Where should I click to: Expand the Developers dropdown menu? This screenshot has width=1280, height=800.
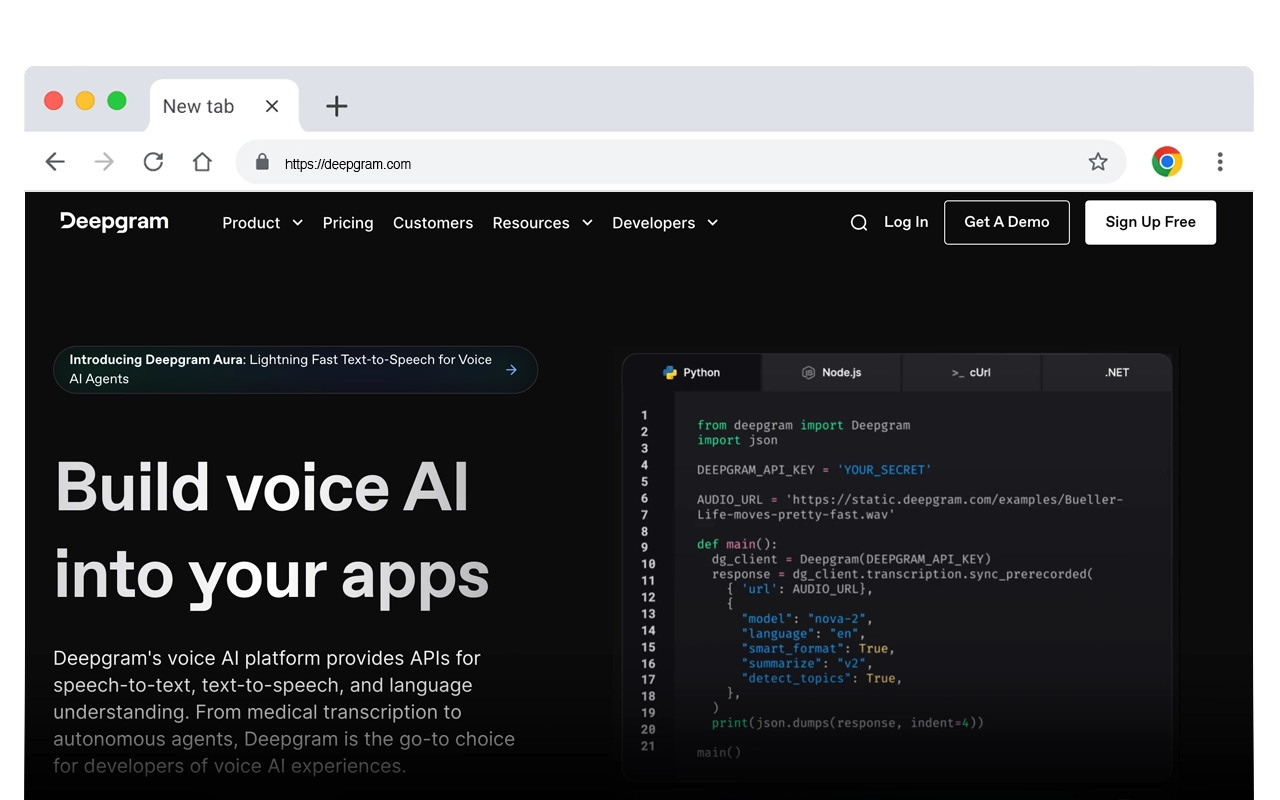[665, 223]
